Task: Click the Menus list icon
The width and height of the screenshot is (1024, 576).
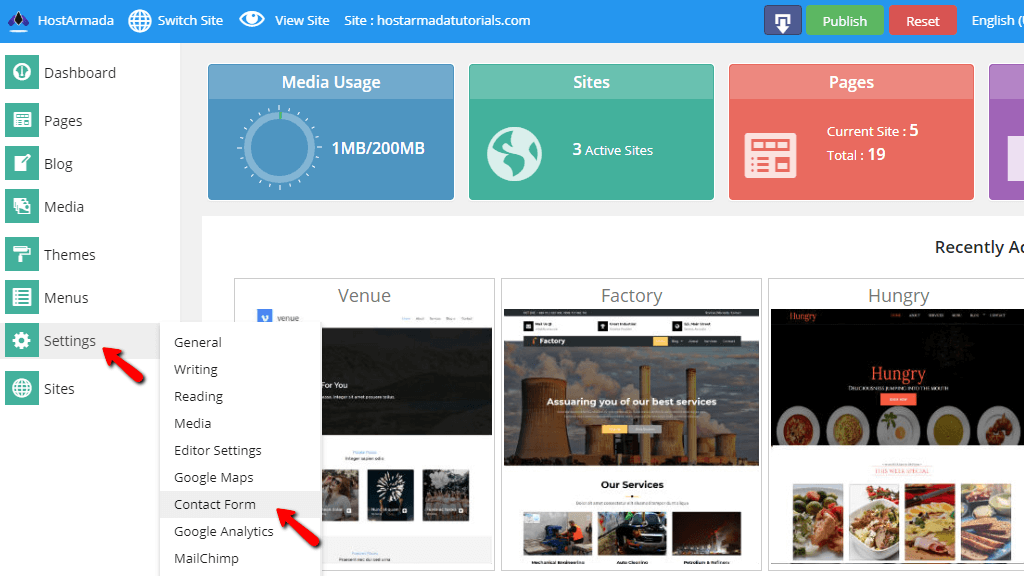Action: tap(22, 297)
